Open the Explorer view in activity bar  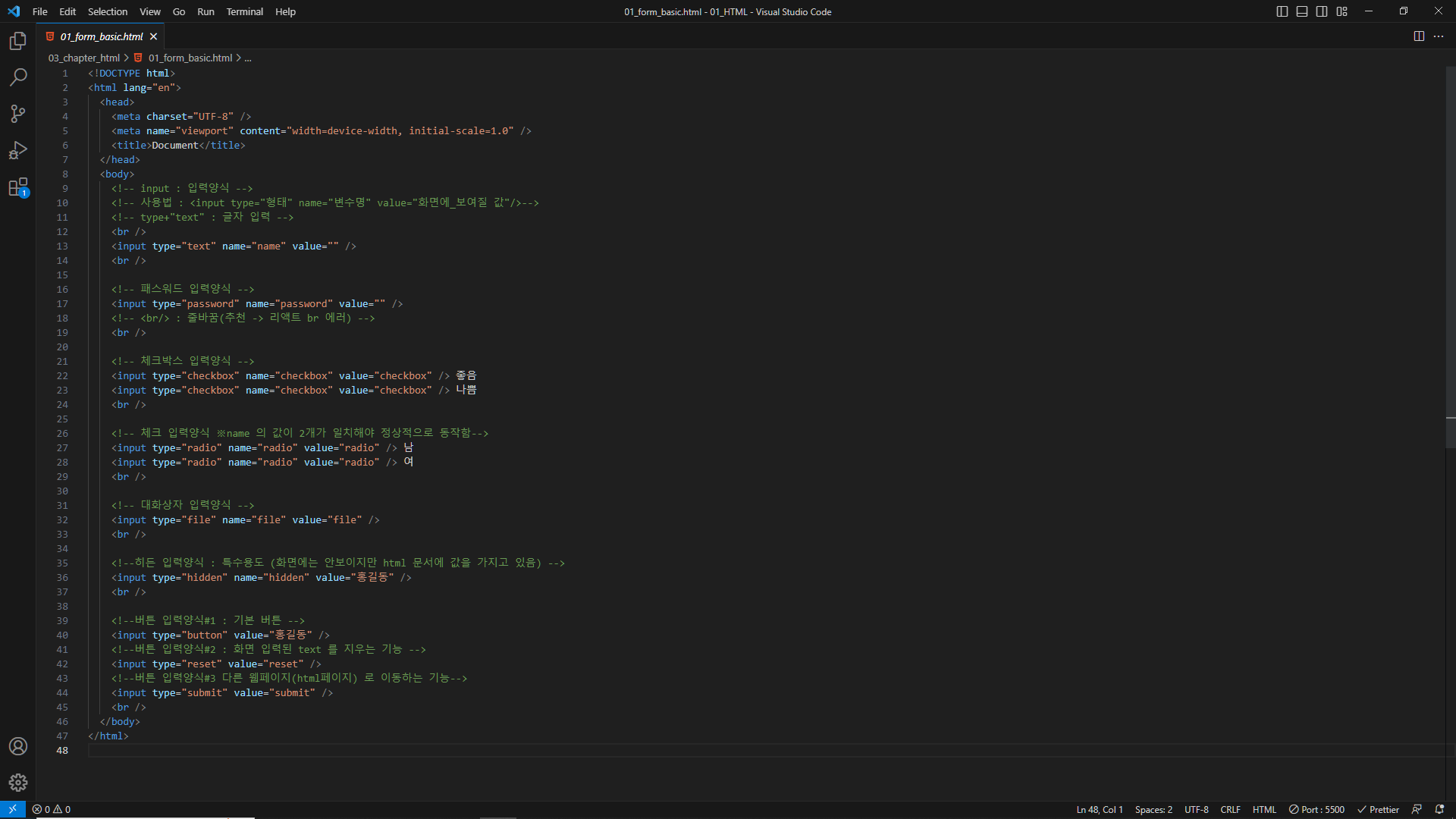[x=18, y=41]
